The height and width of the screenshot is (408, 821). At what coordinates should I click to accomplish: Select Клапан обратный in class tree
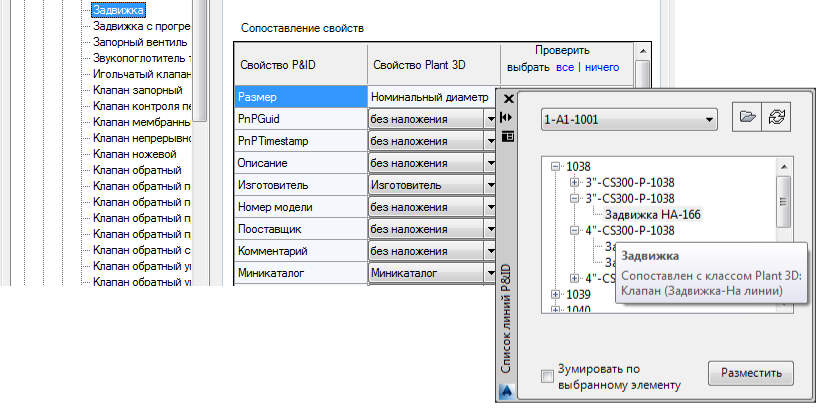pyautogui.click(x=137, y=170)
